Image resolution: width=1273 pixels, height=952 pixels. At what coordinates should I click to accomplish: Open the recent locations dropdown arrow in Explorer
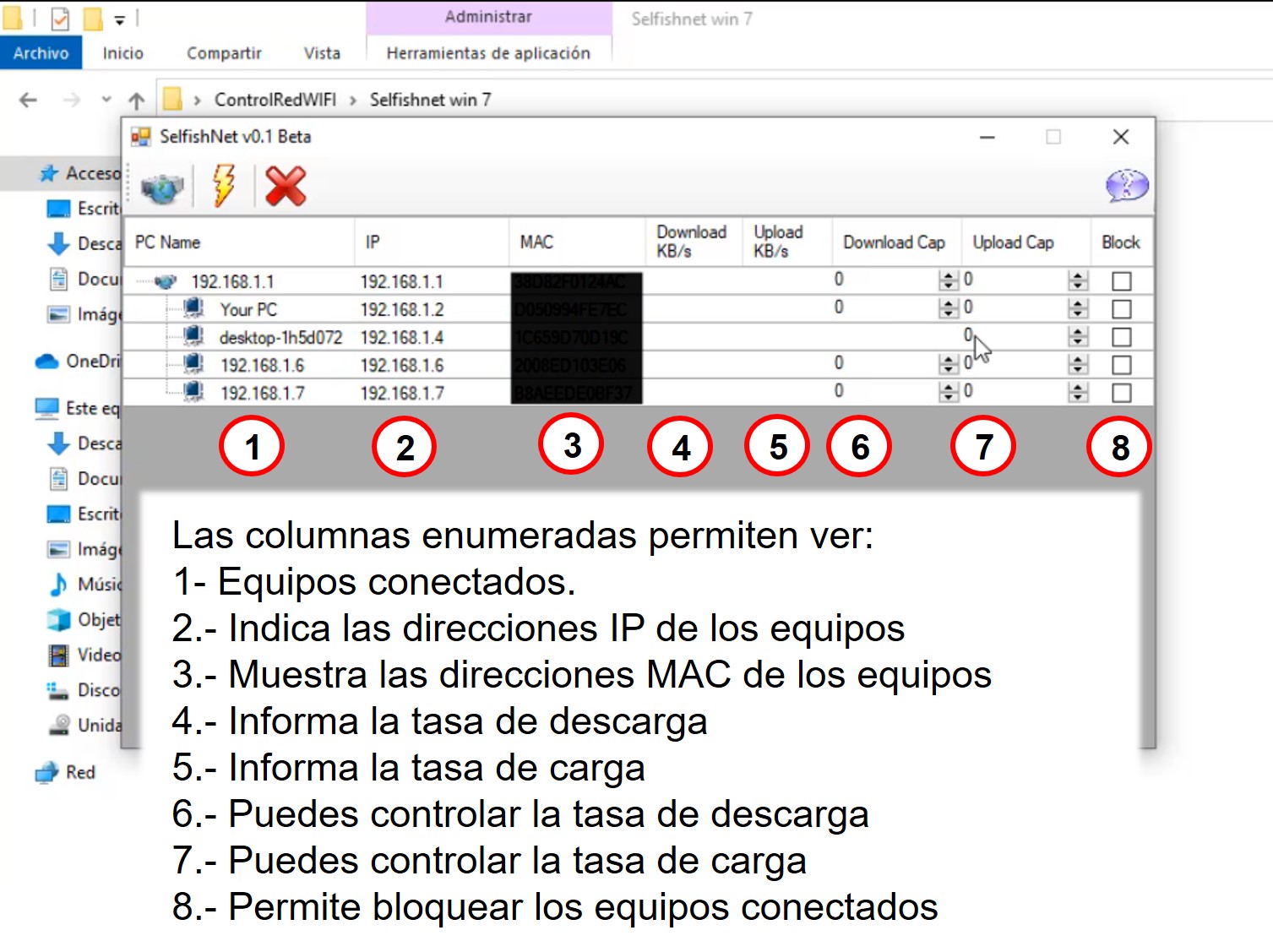click(x=106, y=100)
